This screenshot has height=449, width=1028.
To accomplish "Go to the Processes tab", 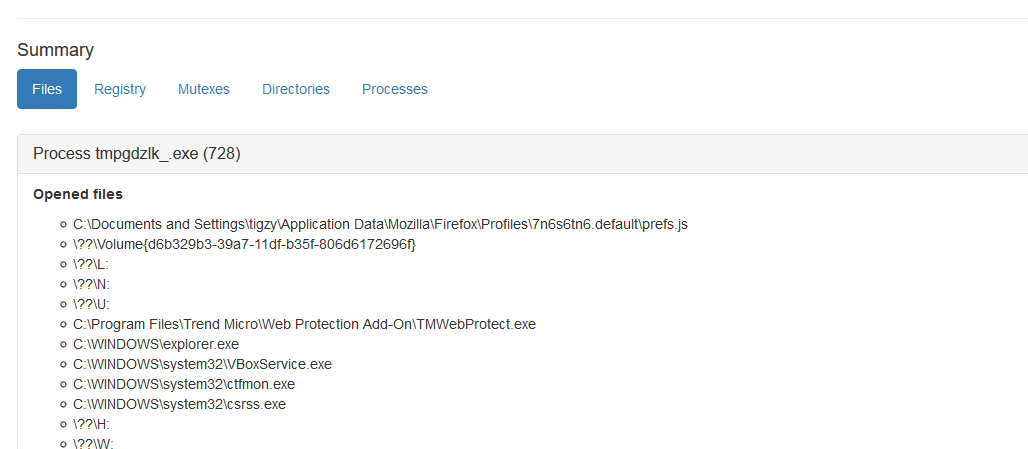I will coord(395,89).
